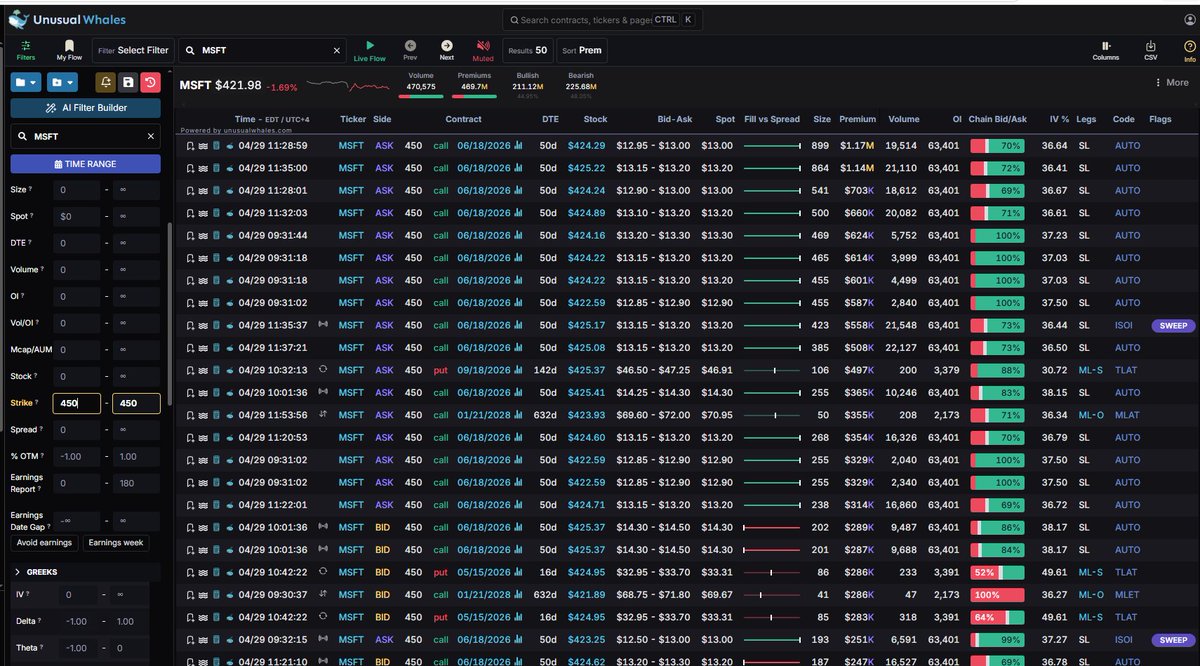Click the Strike minimum 450 field
The image size is (1200, 666).
(77, 403)
